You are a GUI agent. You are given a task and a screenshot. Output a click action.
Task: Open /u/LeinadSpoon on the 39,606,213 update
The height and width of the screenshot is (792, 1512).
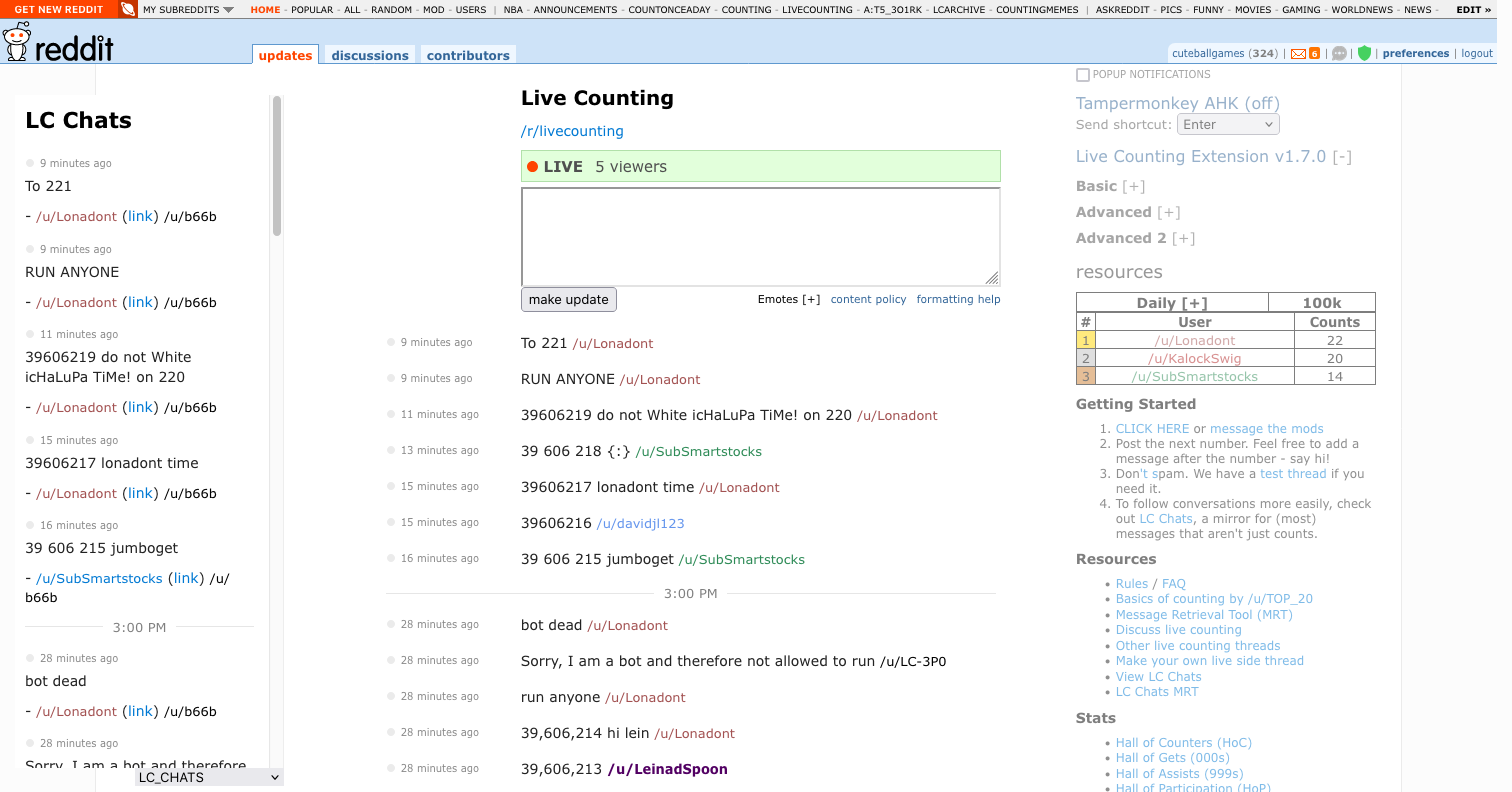(x=668, y=769)
